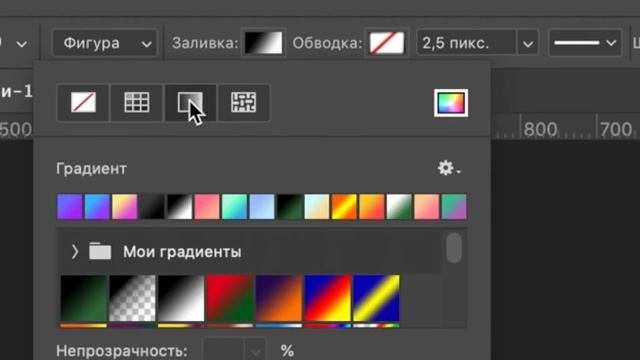640x360 pixels.
Task: Open the gradient panel gear menu
Action: 449,168
